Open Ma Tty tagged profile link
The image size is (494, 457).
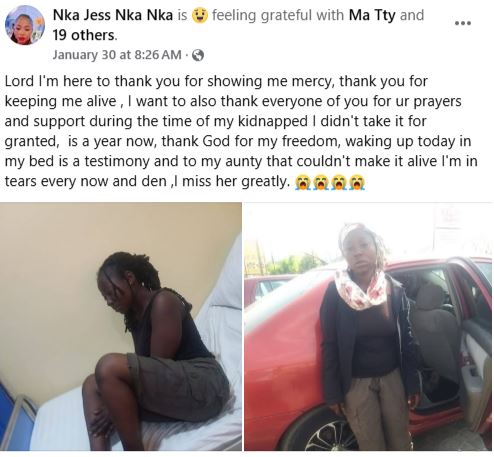coord(372,15)
